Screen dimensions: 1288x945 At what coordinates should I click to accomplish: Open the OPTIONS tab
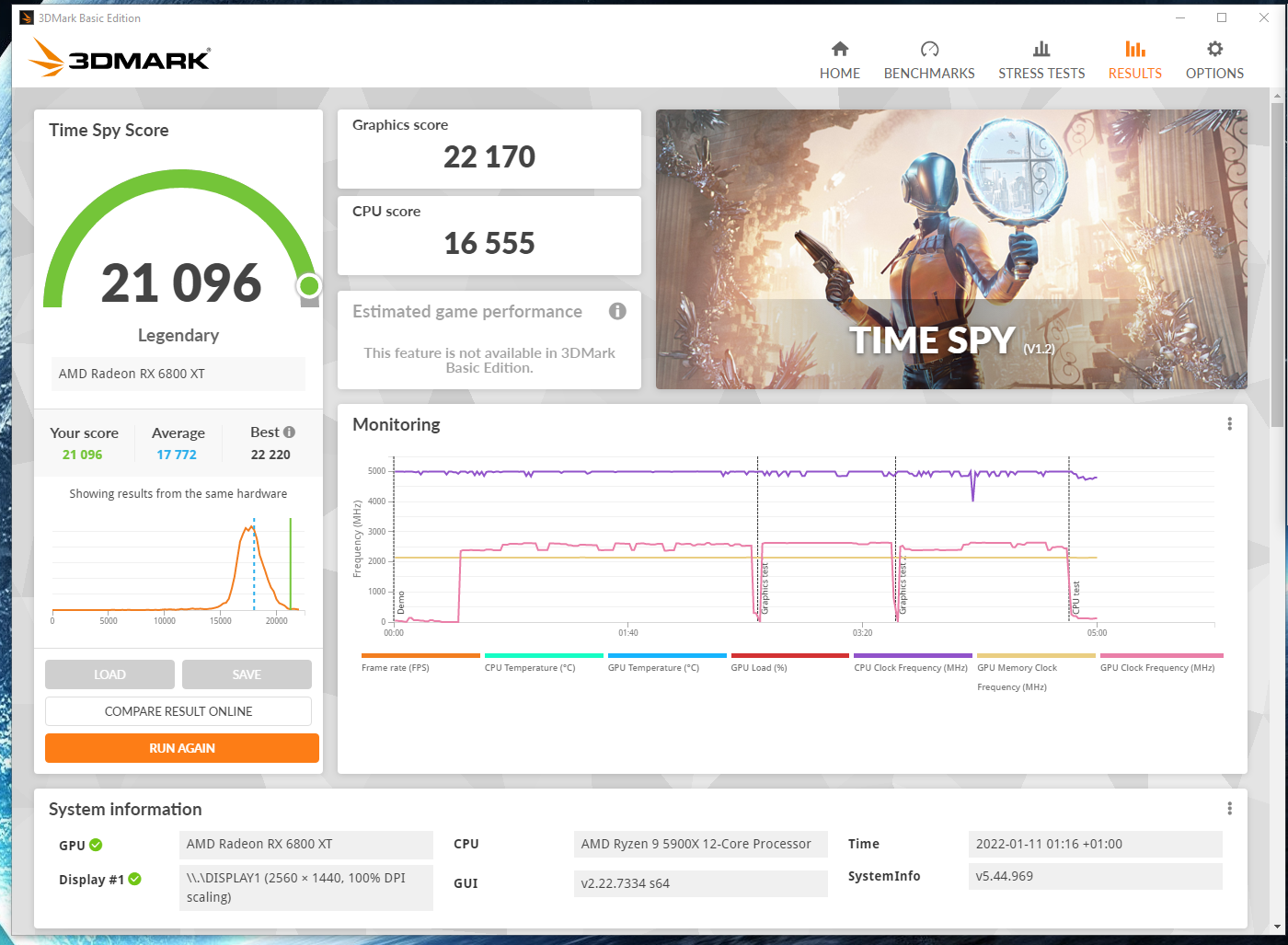pos(1214,61)
